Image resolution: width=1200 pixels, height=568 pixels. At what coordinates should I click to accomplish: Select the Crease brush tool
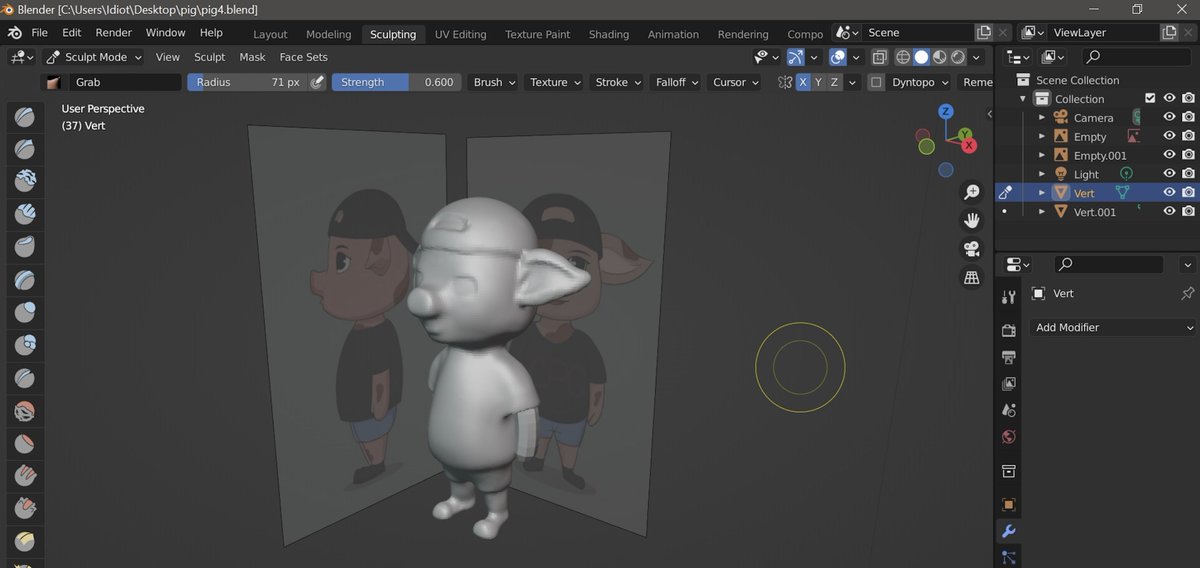(25, 378)
